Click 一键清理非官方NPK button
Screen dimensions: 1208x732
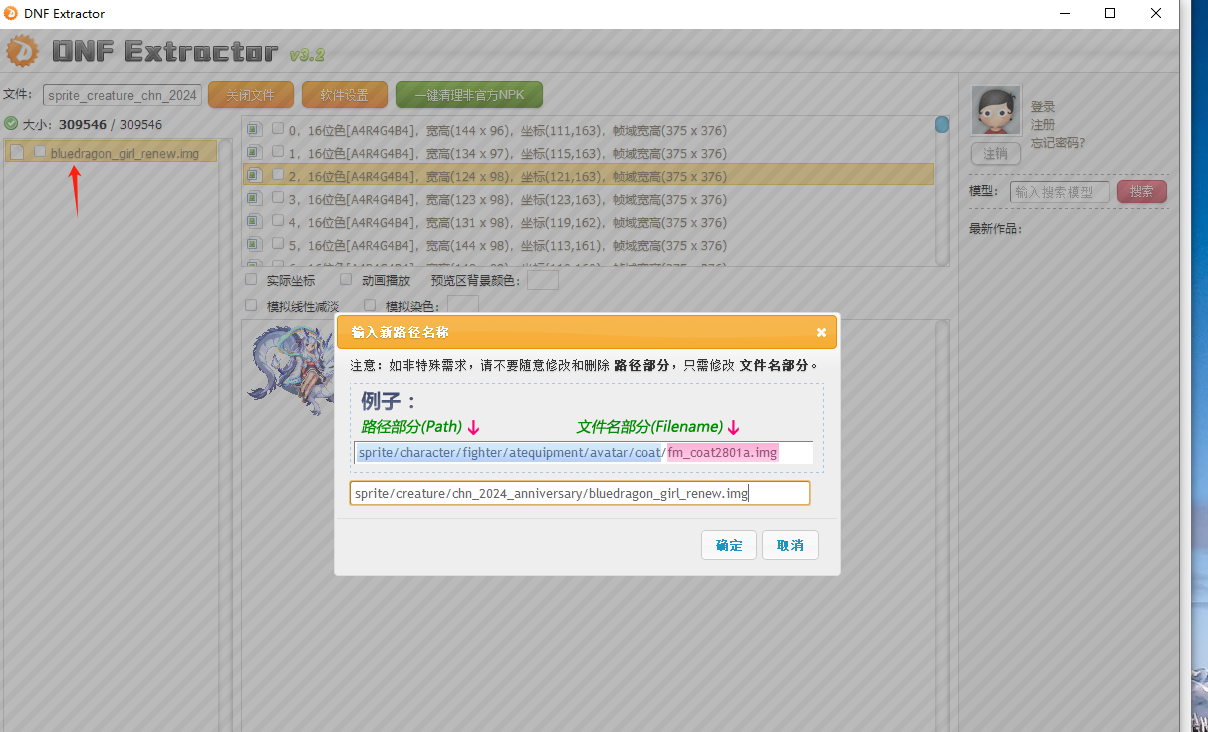tap(469, 95)
